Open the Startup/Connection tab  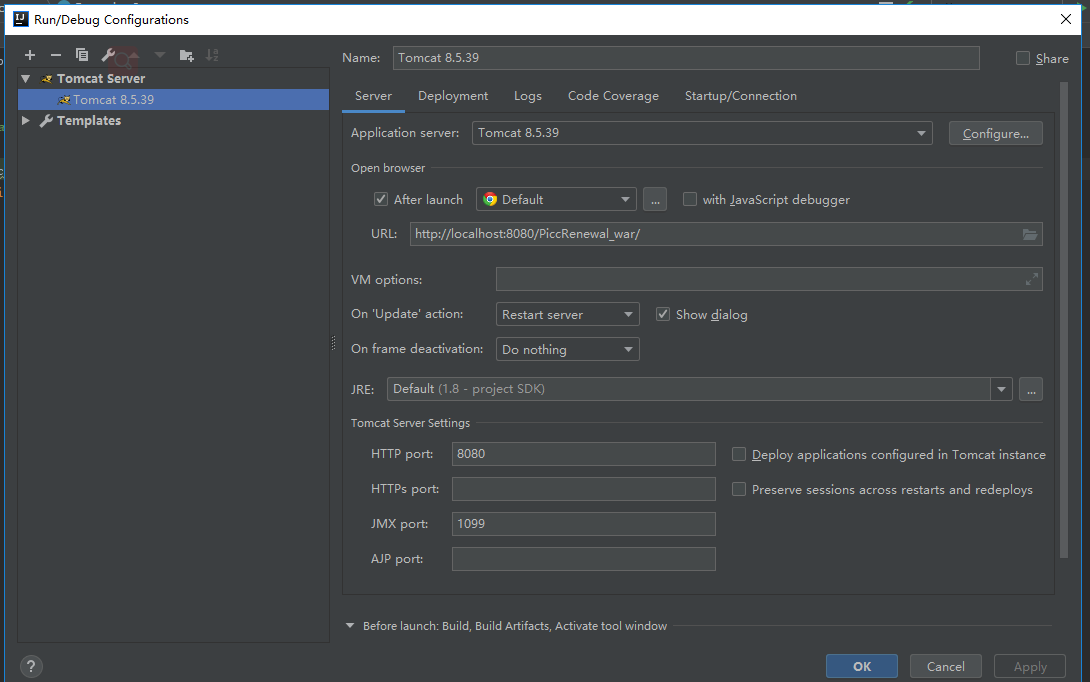pyautogui.click(x=740, y=96)
